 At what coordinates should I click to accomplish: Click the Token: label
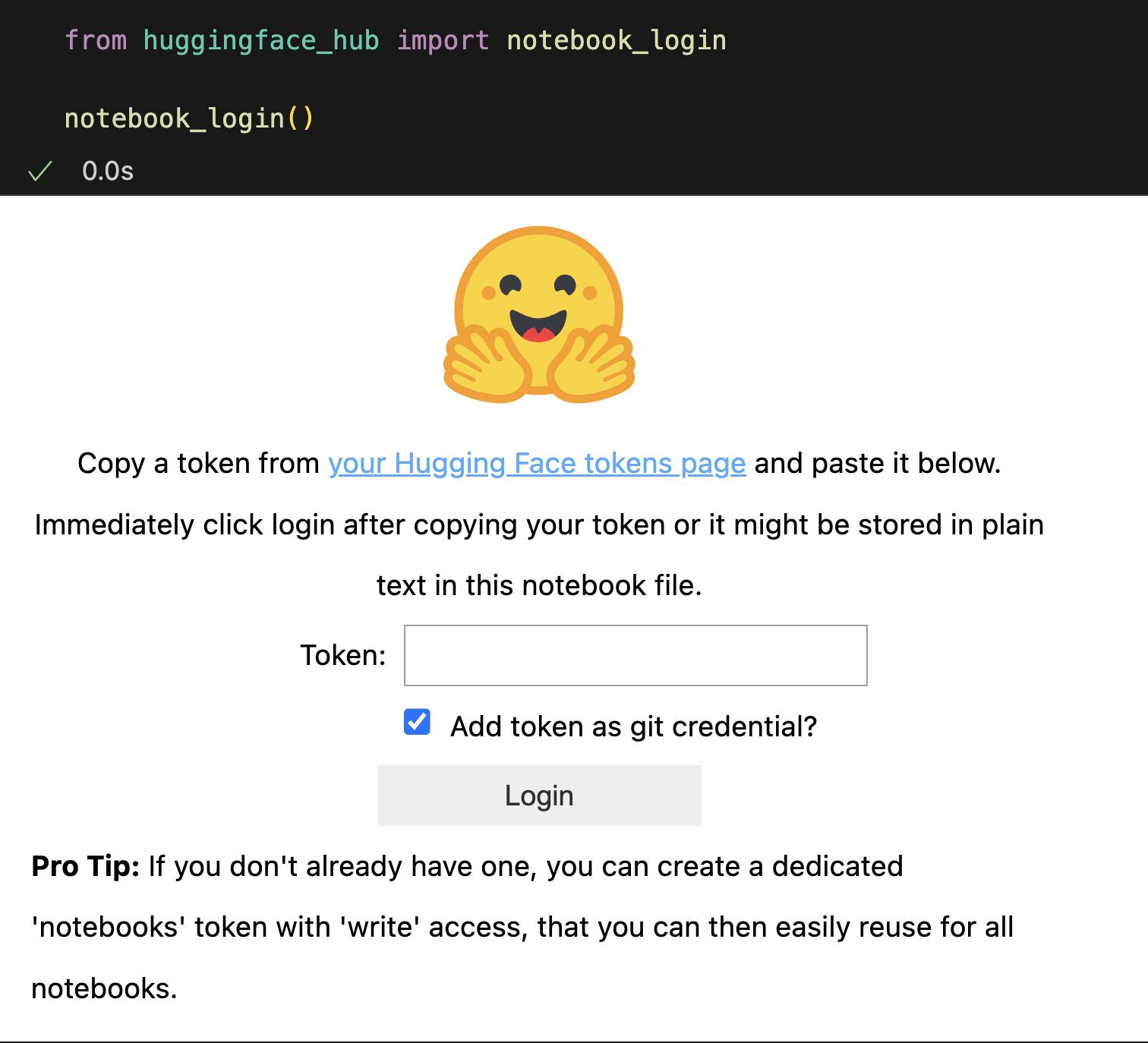point(343,655)
